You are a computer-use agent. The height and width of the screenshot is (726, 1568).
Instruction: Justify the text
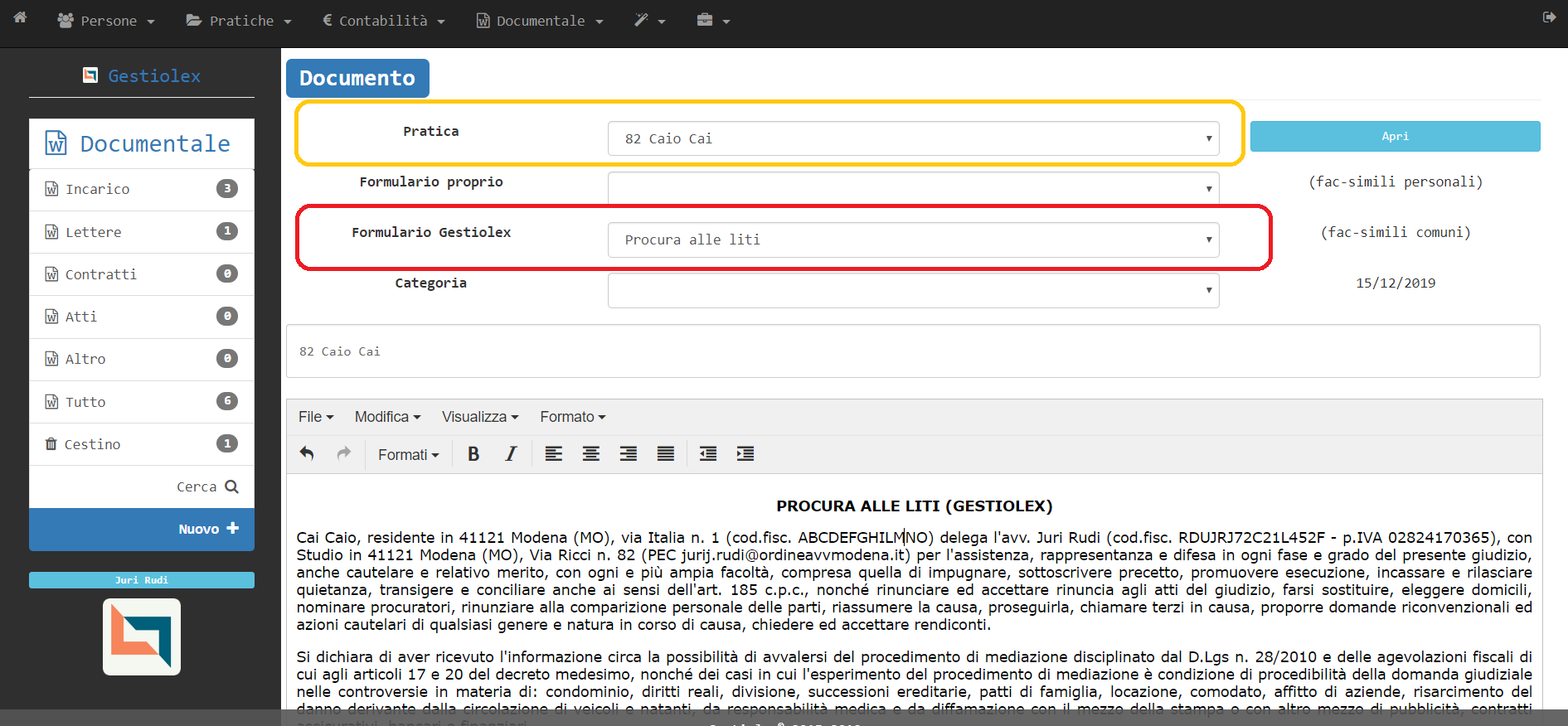point(666,453)
